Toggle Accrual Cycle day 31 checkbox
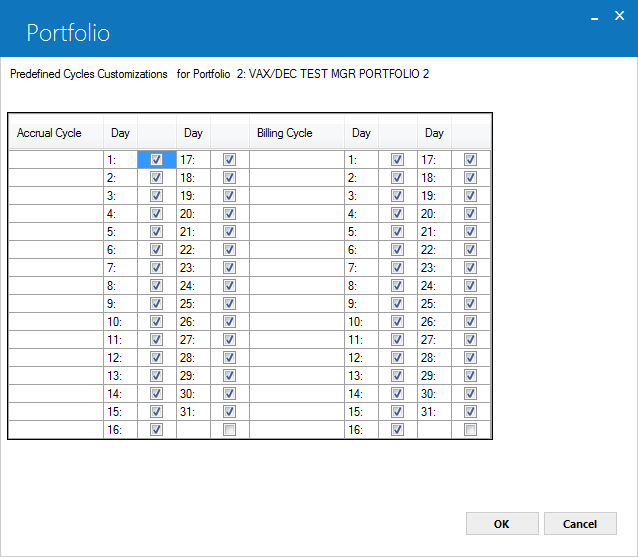The height and width of the screenshot is (557, 638). [x=229, y=412]
